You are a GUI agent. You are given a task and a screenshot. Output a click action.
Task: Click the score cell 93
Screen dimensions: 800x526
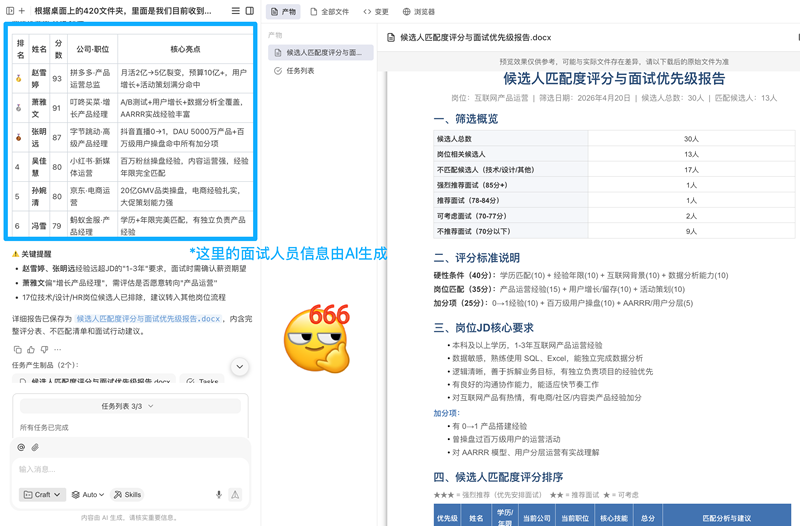click(57, 79)
